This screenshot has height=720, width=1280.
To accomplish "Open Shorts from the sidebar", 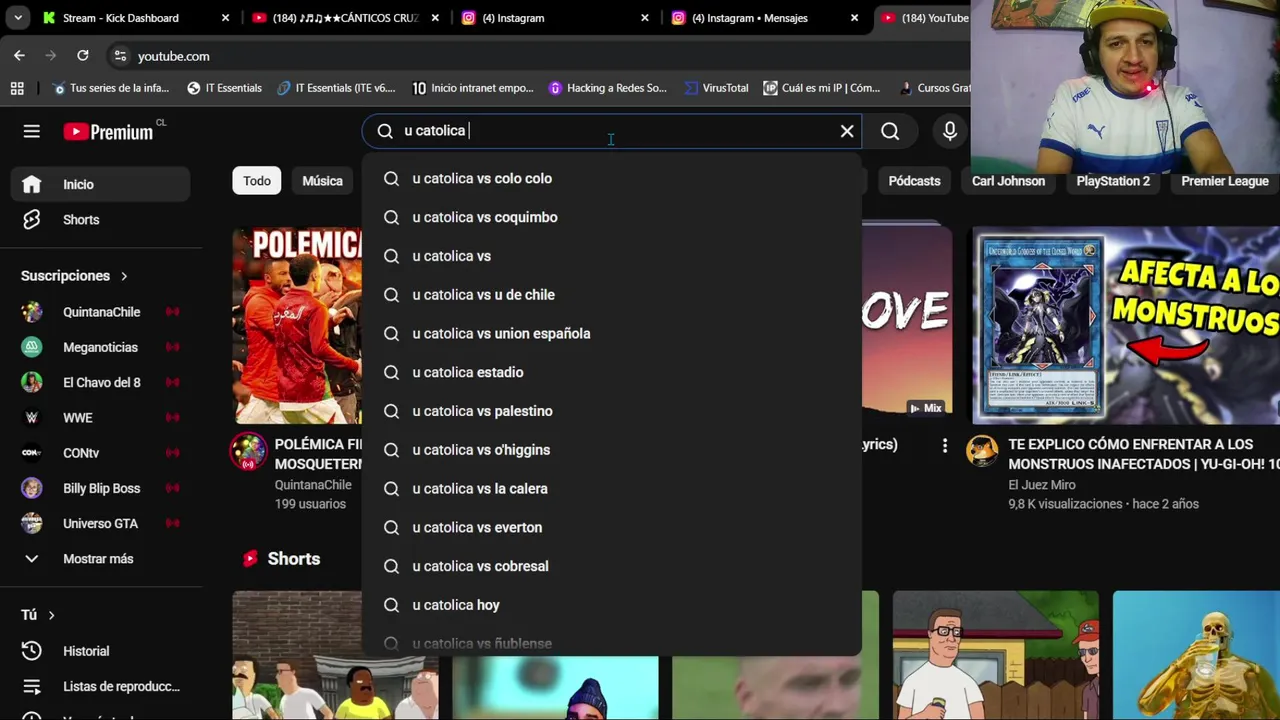I will pyautogui.click(x=100, y=220).
